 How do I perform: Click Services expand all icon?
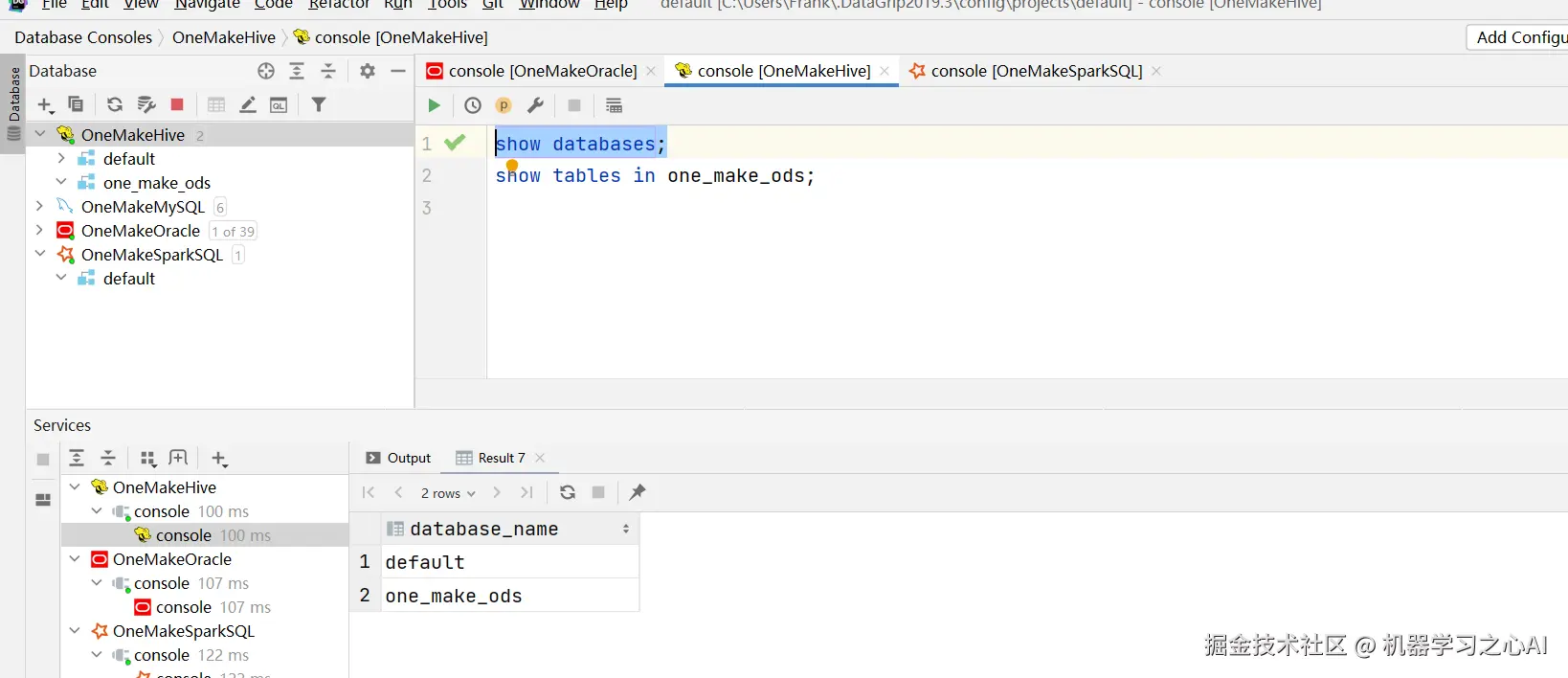pos(77,458)
